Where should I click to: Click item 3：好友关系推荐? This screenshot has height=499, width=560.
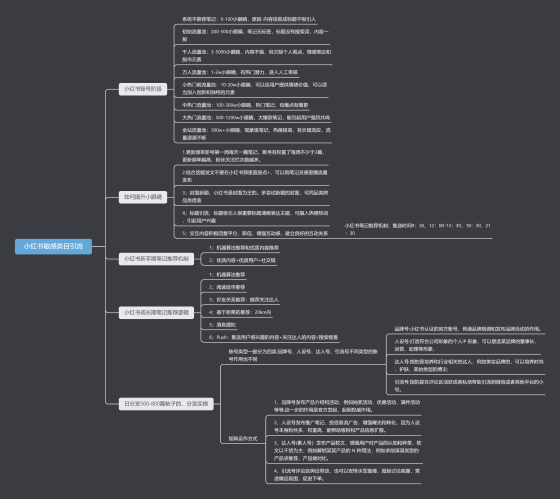point(244,300)
